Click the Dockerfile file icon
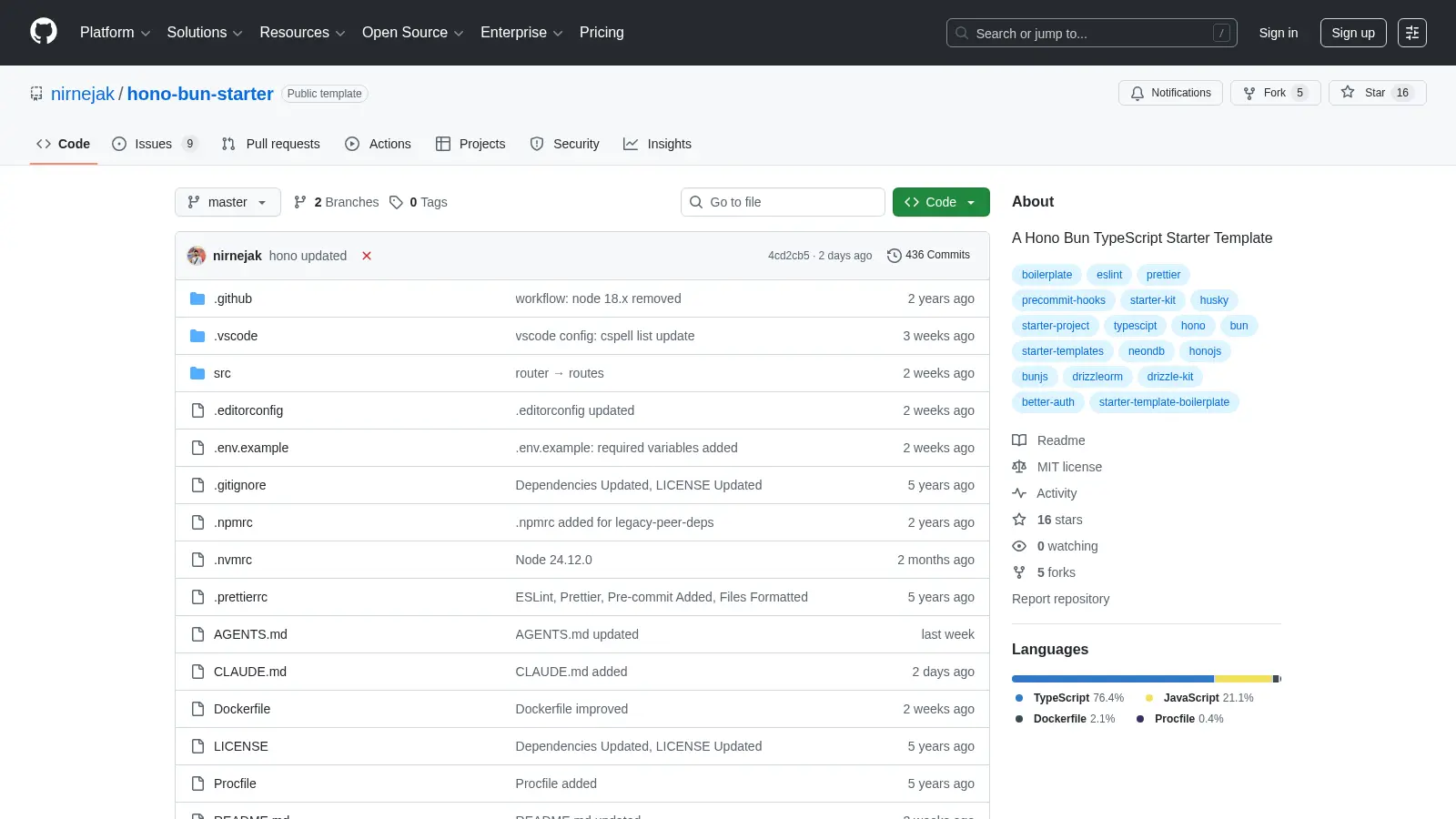The image size is (1456, 819). 197,709
